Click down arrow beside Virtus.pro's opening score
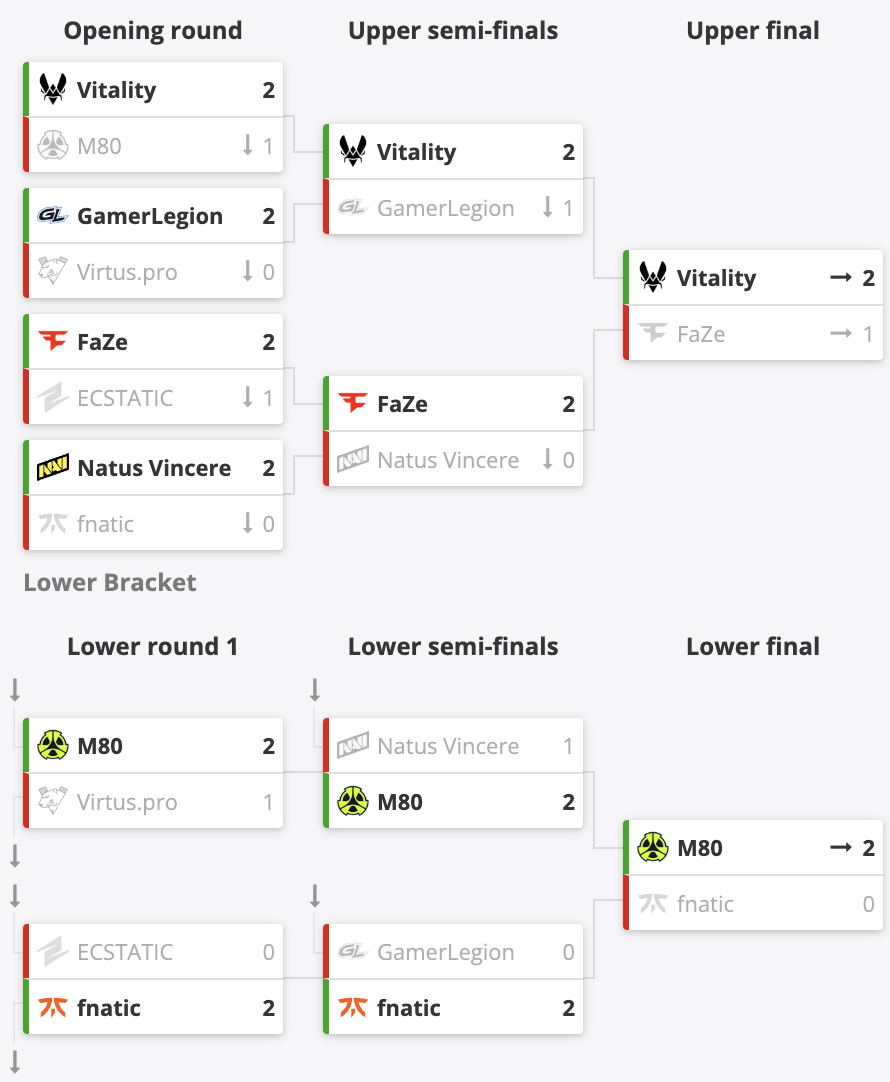The width and height of the screenshot is (890, 1082). coord(248,271)
